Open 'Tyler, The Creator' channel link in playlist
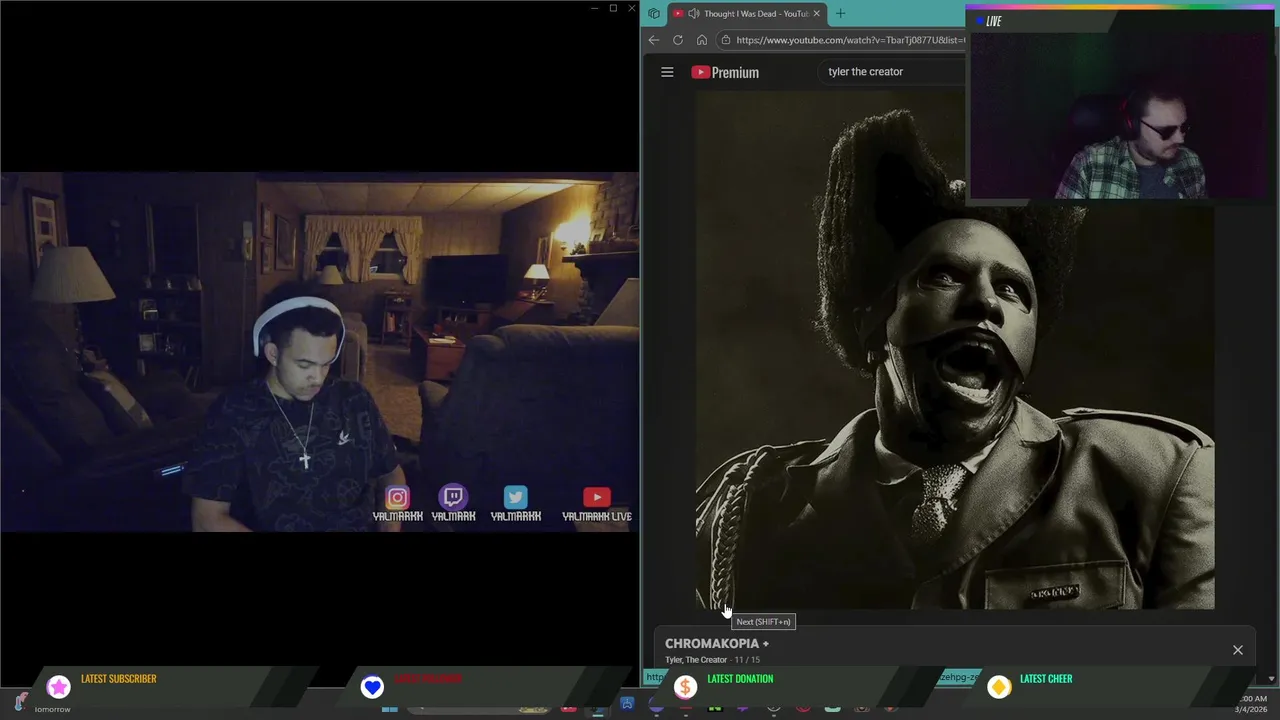Viewport: 1280px width, 720px height. coord(696,660)
